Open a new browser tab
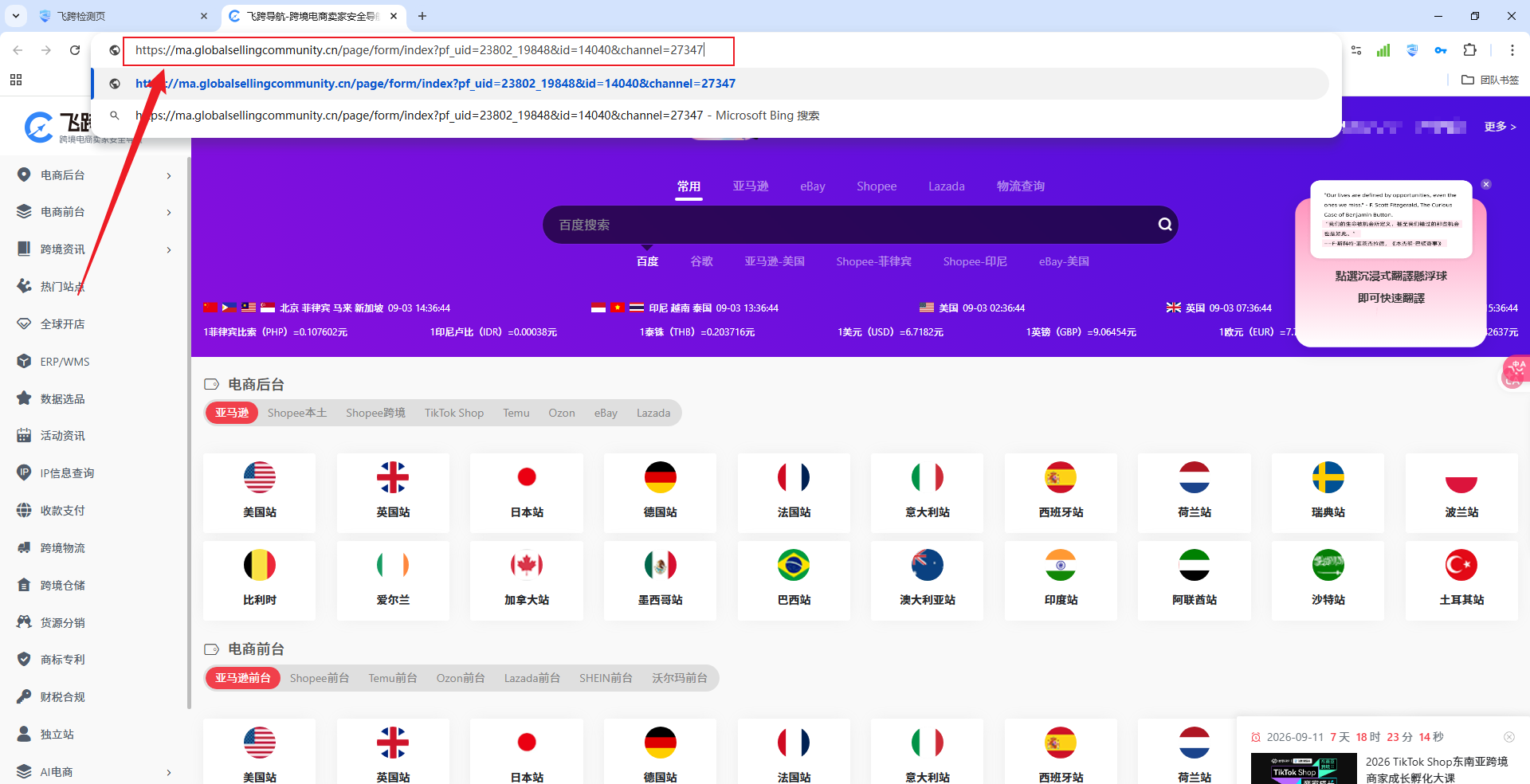The height and width of the screenshot is (784, 1530). (x=422, y=16)
